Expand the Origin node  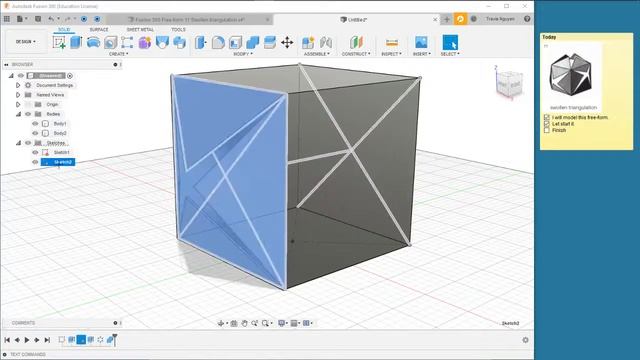[18, 104]
